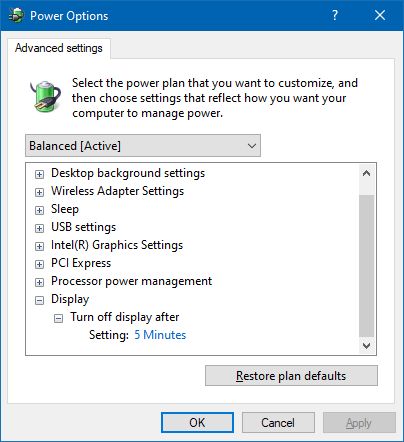The image size is (404, 442).
Task: Expand Processor power management node
Action: coord(39,282)
